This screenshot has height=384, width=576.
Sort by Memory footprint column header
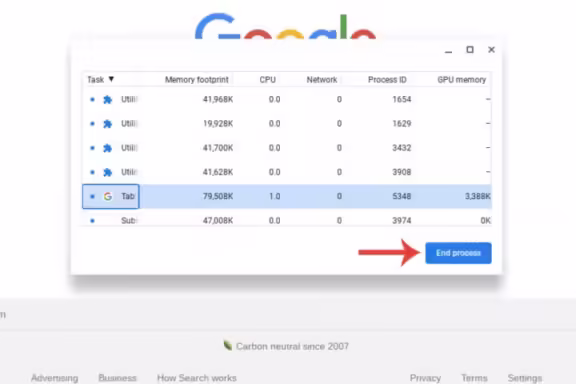pyautogui.click(x=197, y=79)
